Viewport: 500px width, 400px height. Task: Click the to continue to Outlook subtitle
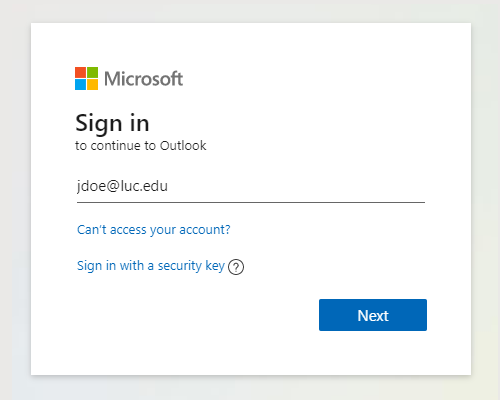(141, 146)
